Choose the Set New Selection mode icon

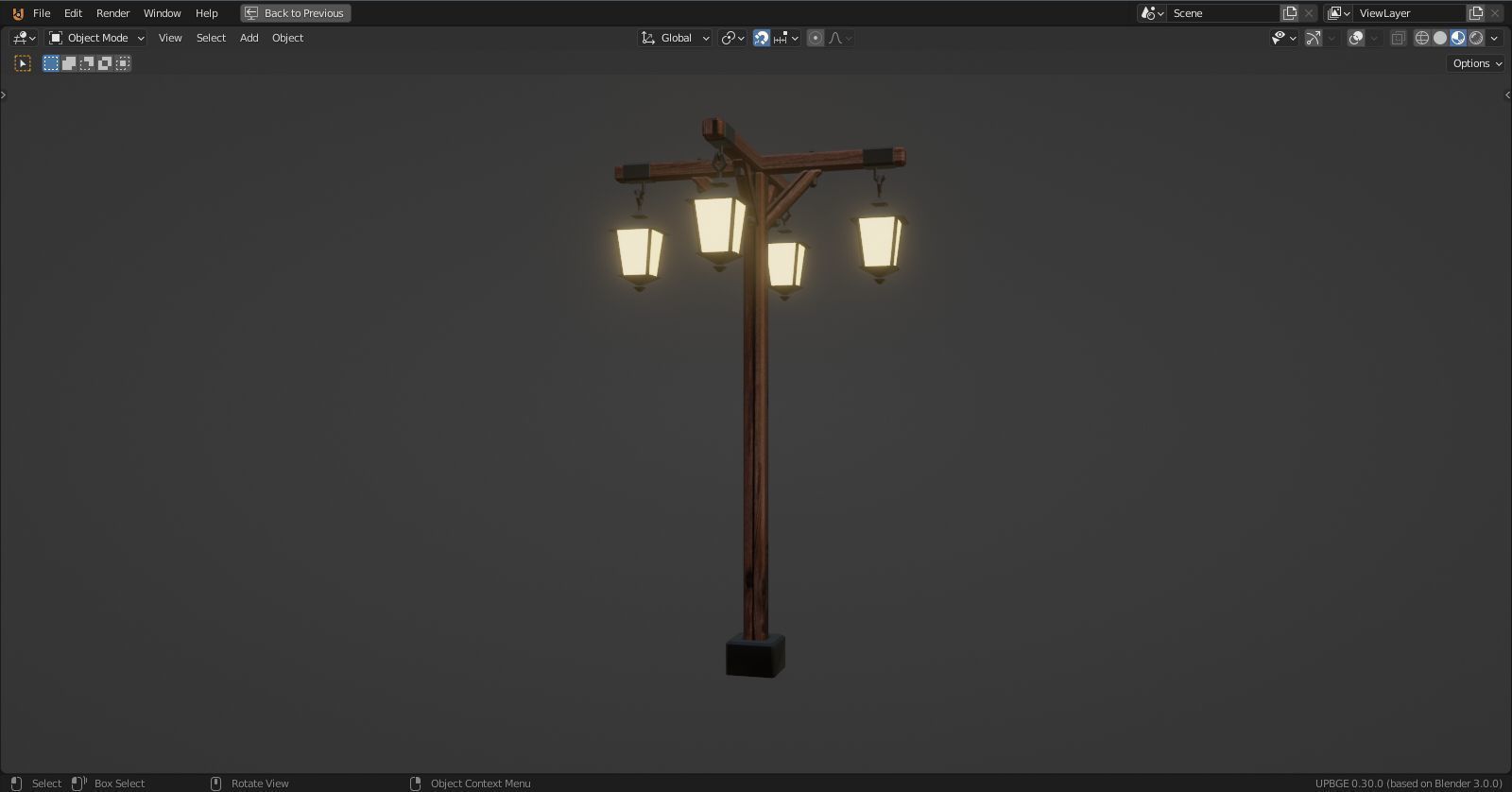(51, 63)
